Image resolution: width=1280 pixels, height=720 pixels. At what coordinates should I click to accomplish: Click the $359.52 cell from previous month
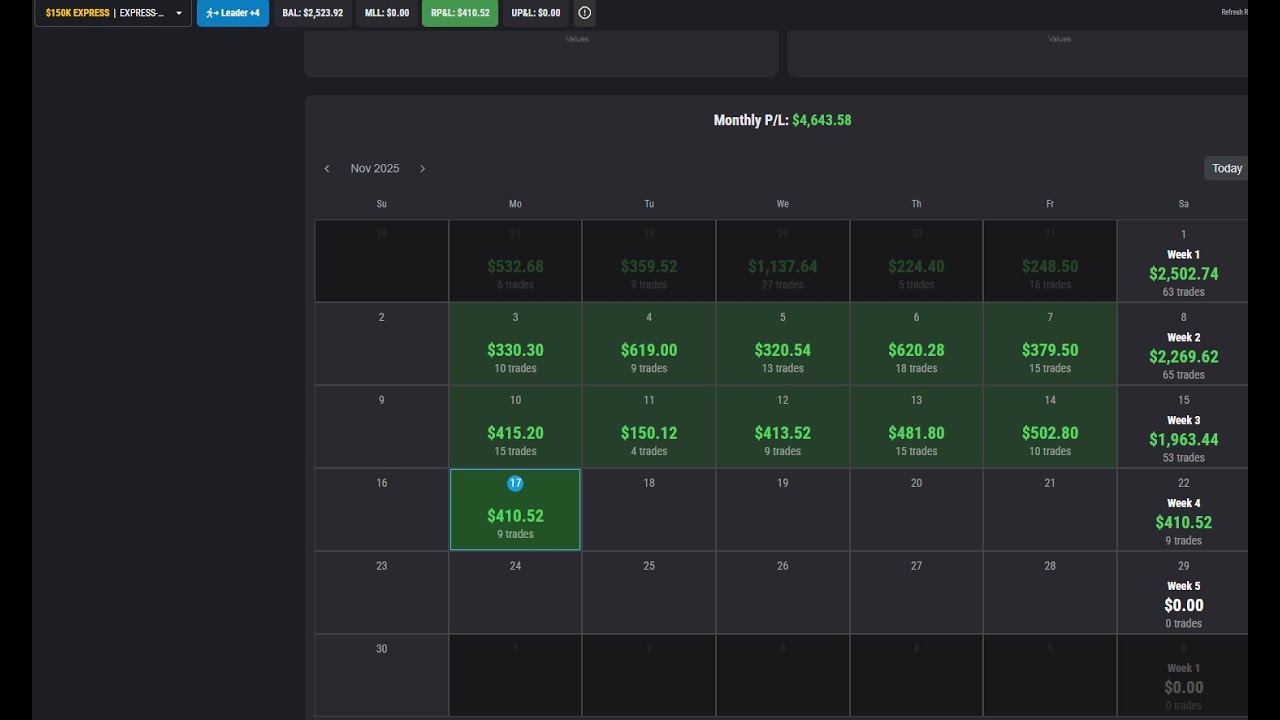[x=649, y=262]
